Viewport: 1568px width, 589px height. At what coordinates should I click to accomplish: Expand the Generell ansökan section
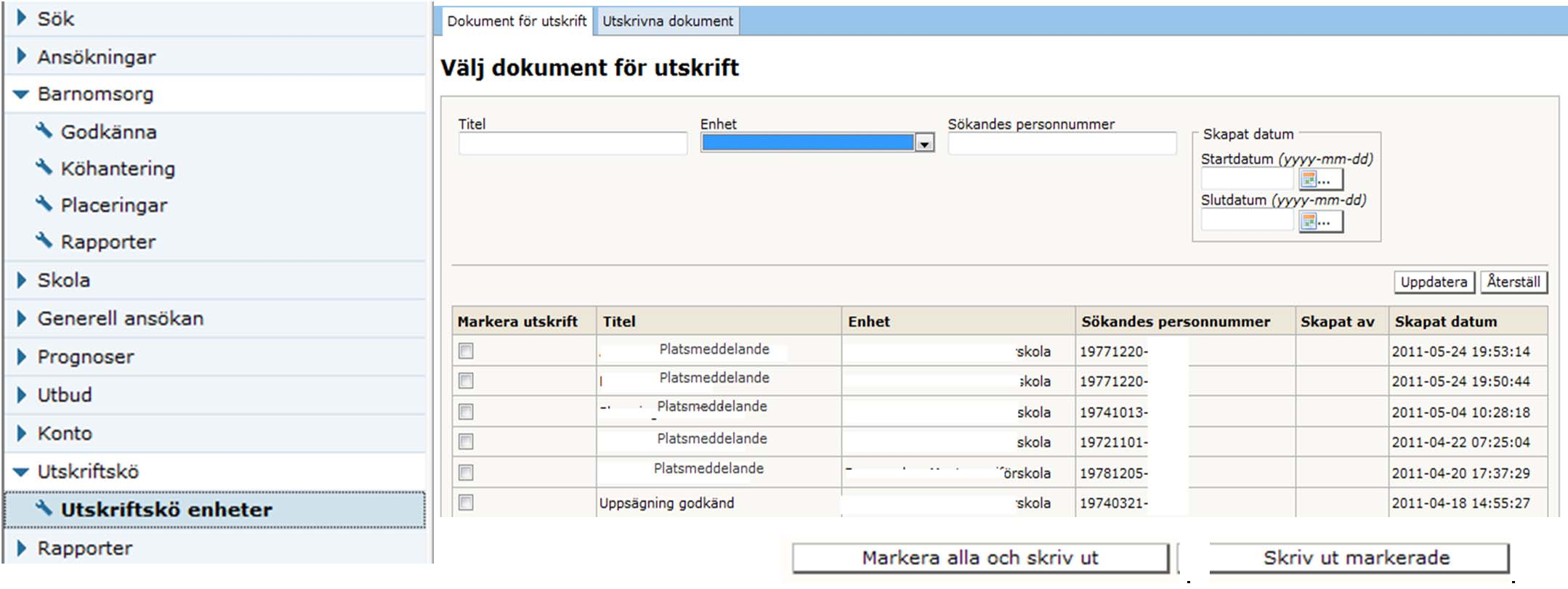21,318
